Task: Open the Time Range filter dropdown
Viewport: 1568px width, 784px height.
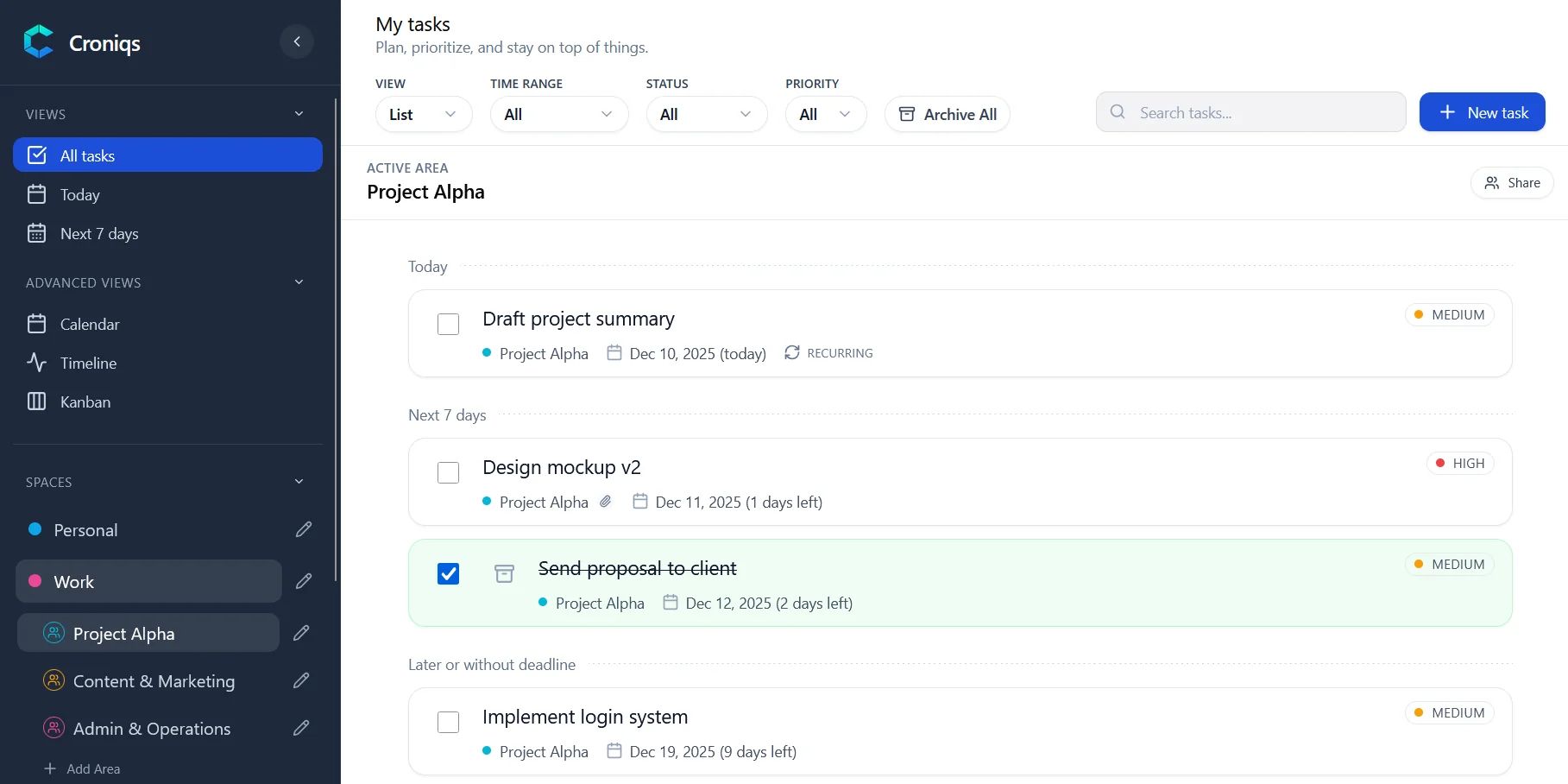Action: pyautogui.click(x=559, y=114)
